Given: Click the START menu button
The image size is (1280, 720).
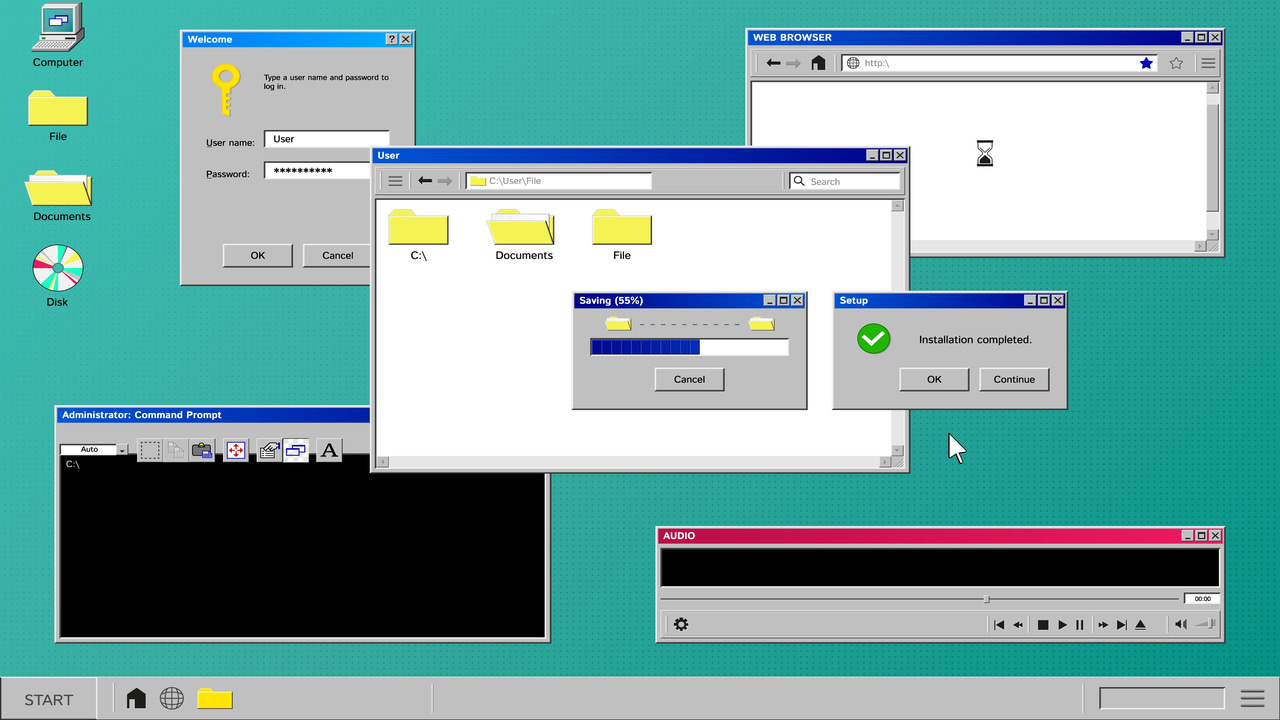Looking at the screenshot, I should coord(48,699).
